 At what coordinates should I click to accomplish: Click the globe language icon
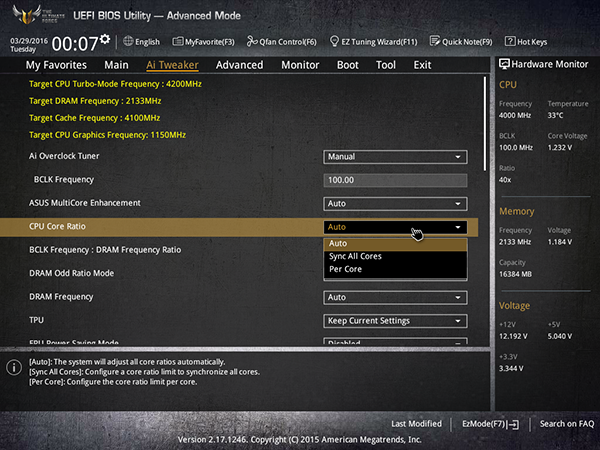click(128, 41)
